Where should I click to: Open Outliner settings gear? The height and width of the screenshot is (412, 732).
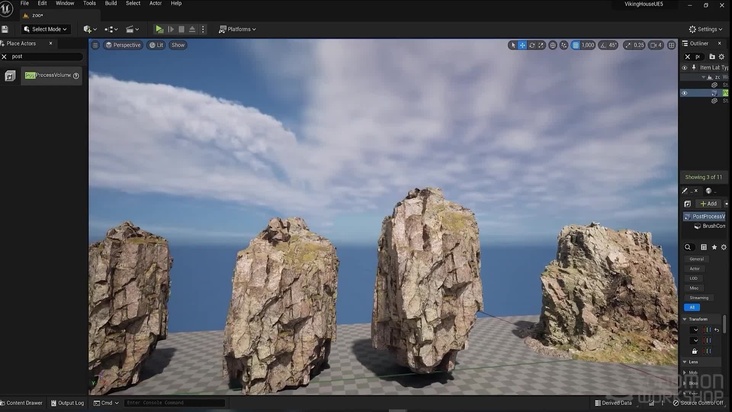[722, 57]
